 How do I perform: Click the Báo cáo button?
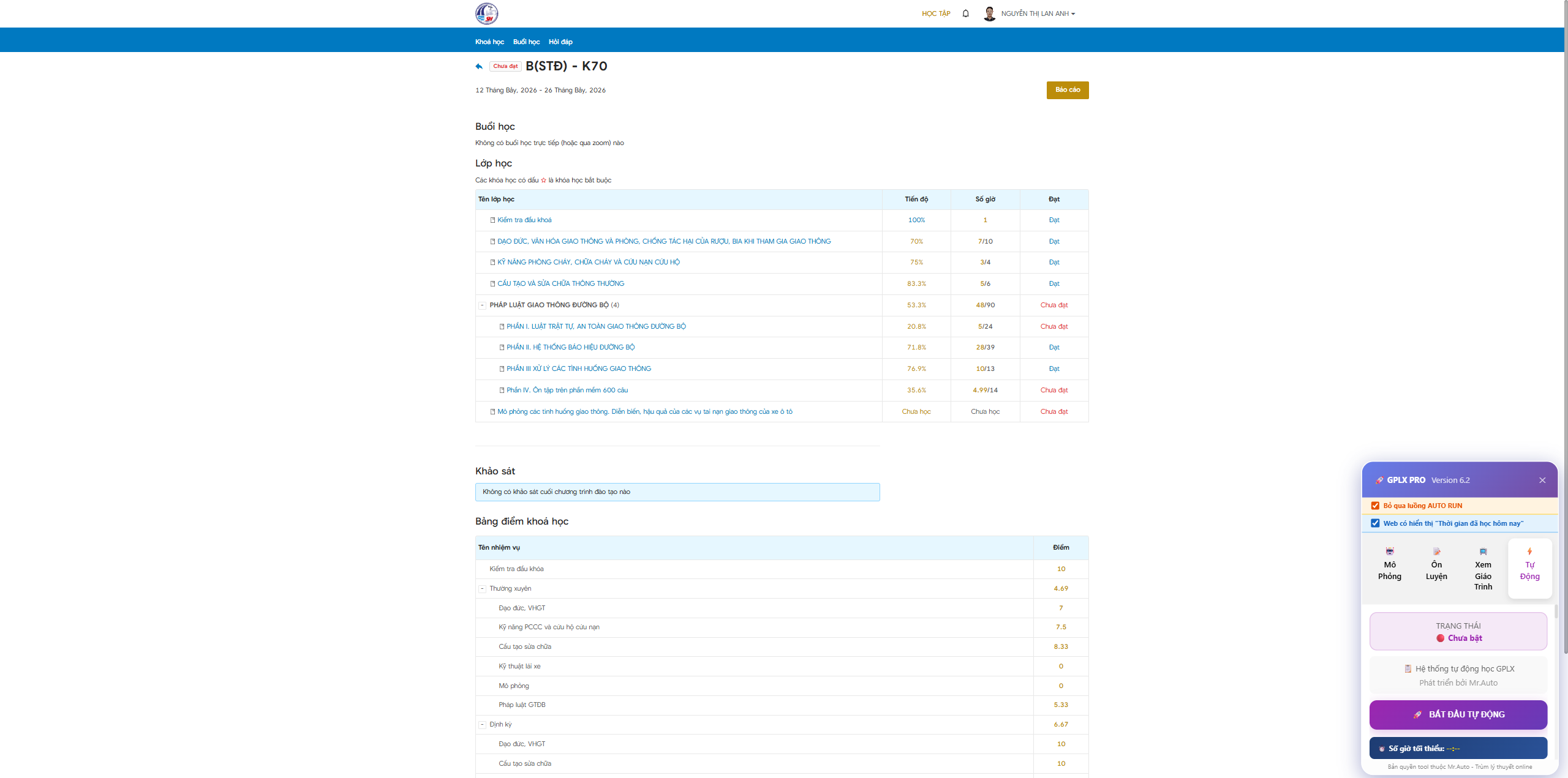pos(1067,90)
